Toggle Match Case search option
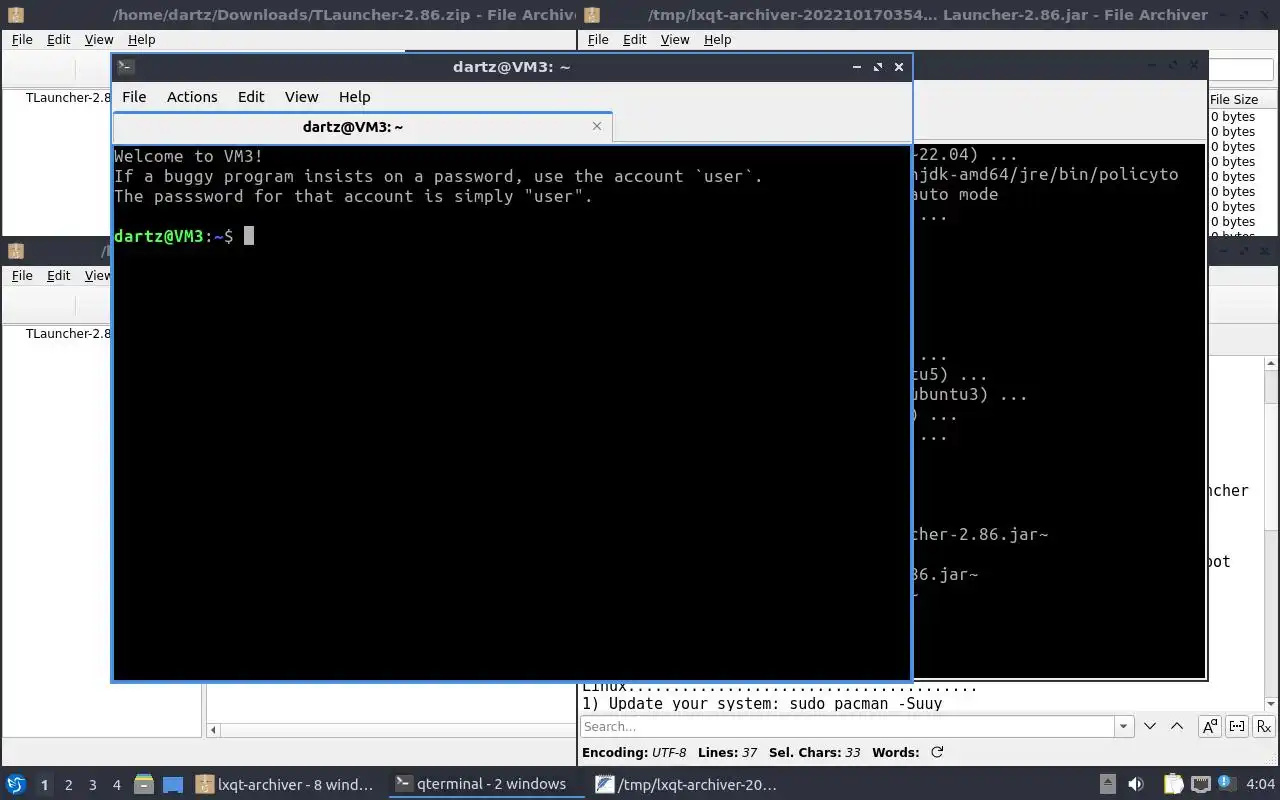This screenshot has width=1280, height=800. (1209, 726)
